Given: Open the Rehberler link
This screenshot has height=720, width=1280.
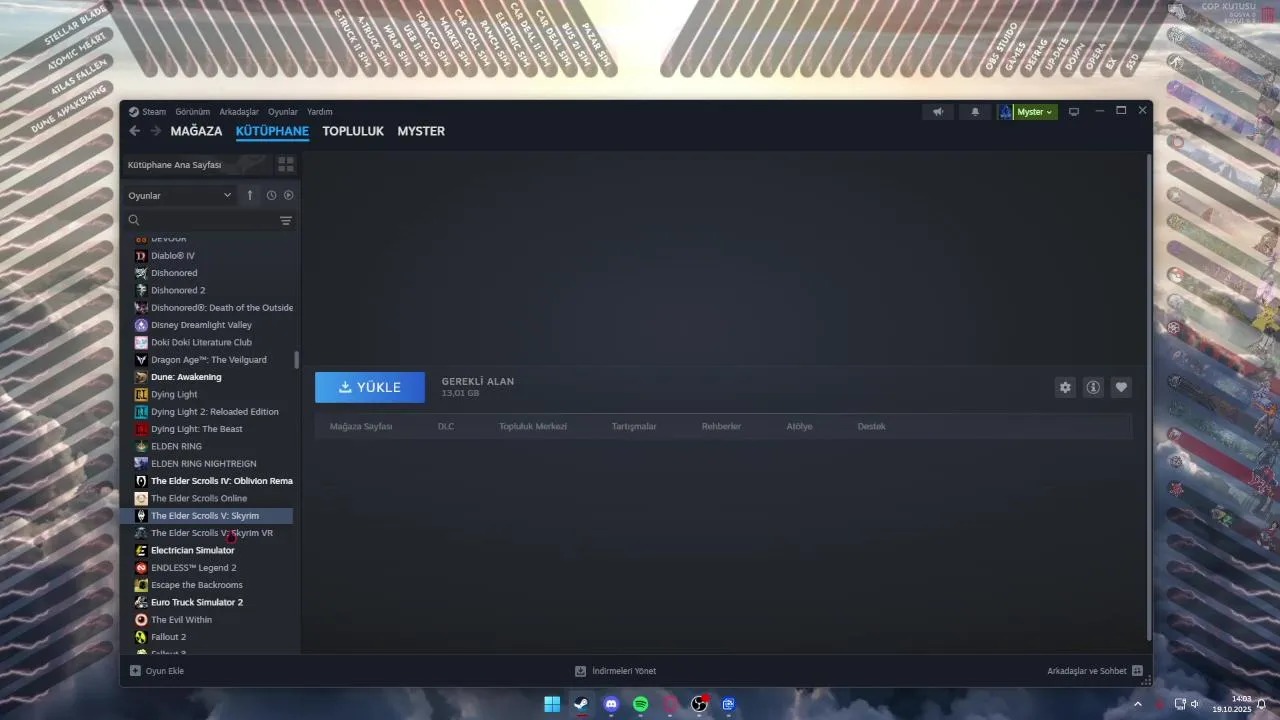Looking at the screenshot, I should click(721, 426).
